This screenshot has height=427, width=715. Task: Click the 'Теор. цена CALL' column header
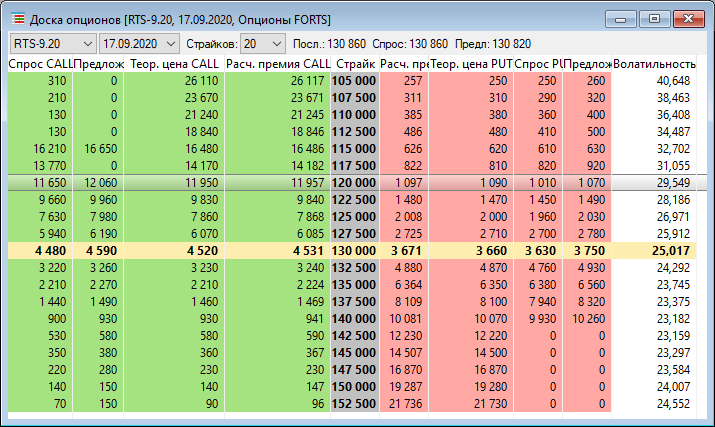[174, 64]
